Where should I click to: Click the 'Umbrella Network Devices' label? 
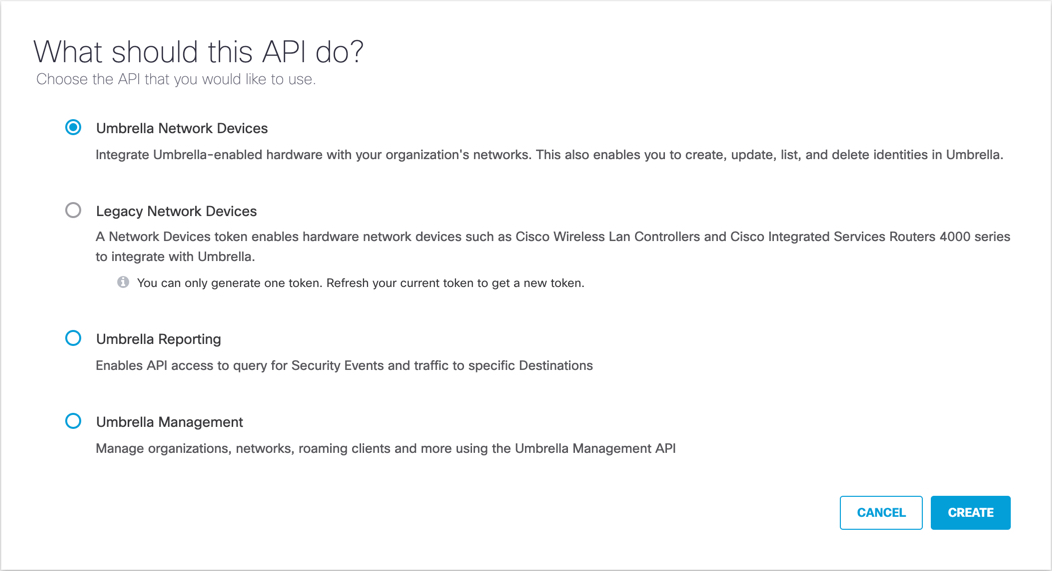click(182, 128)
